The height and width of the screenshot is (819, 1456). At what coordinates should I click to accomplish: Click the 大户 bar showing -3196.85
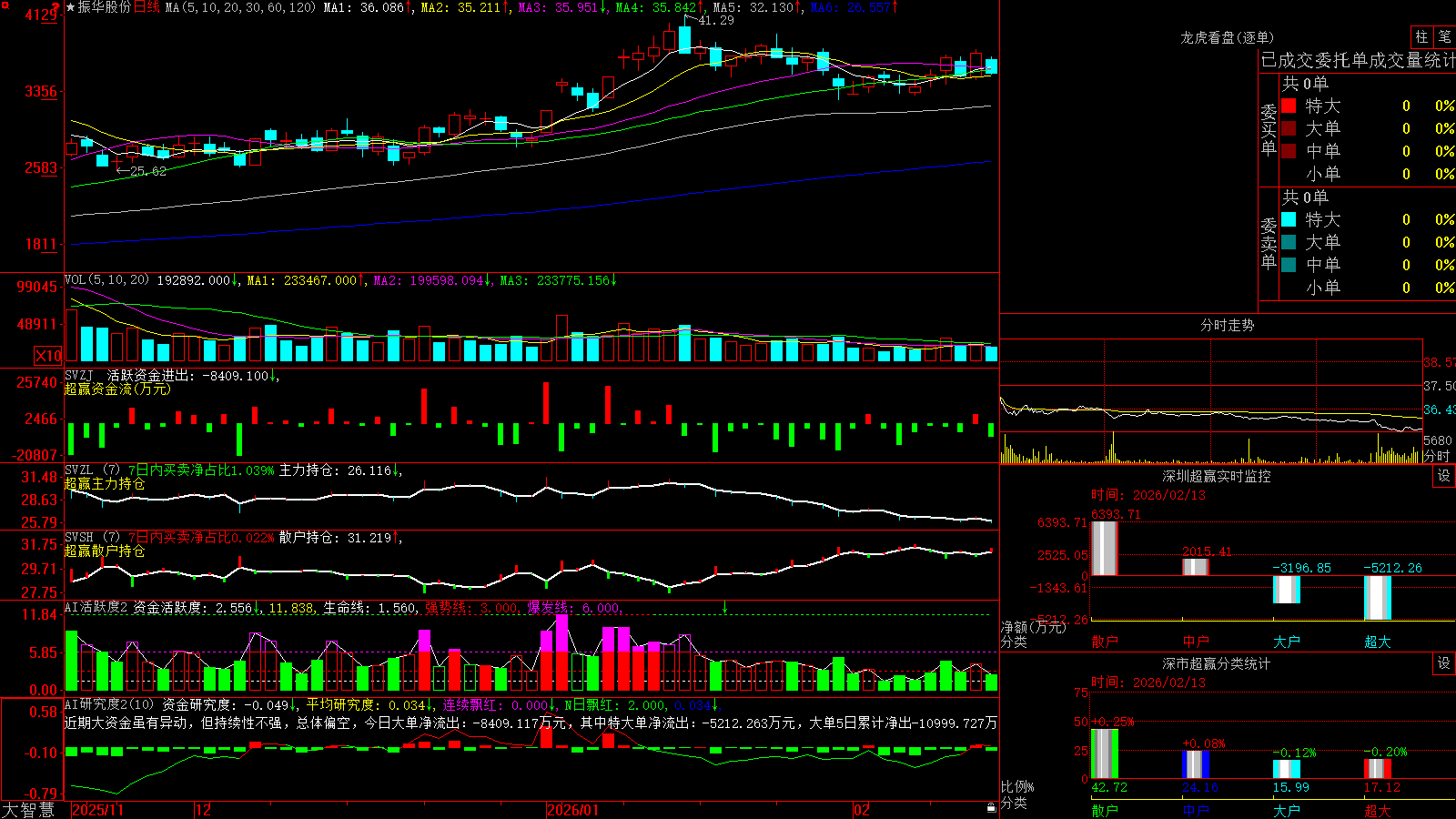pyautogui.click(x=1286, y=590)
